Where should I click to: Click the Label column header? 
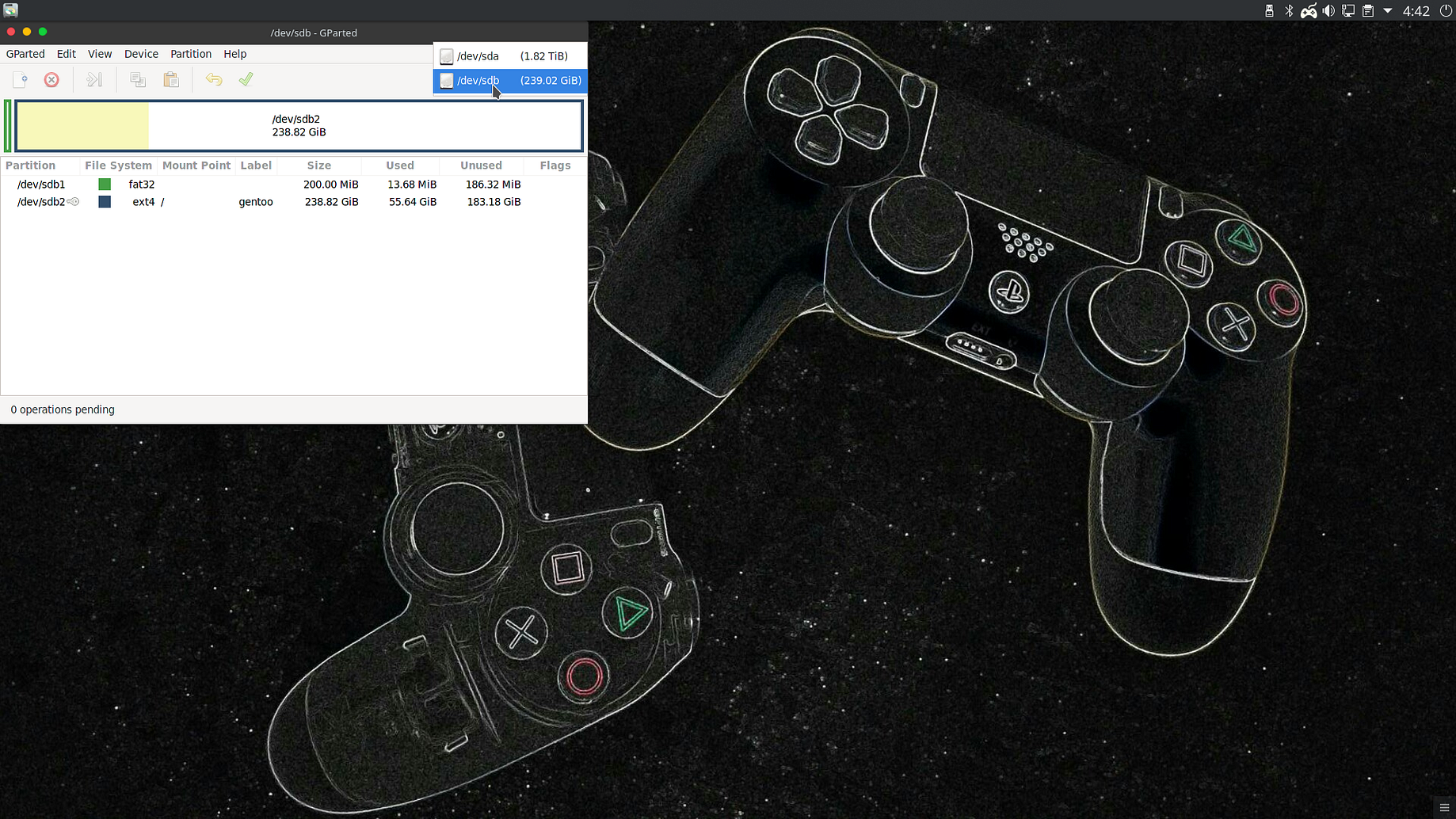(x=256, y=166)
